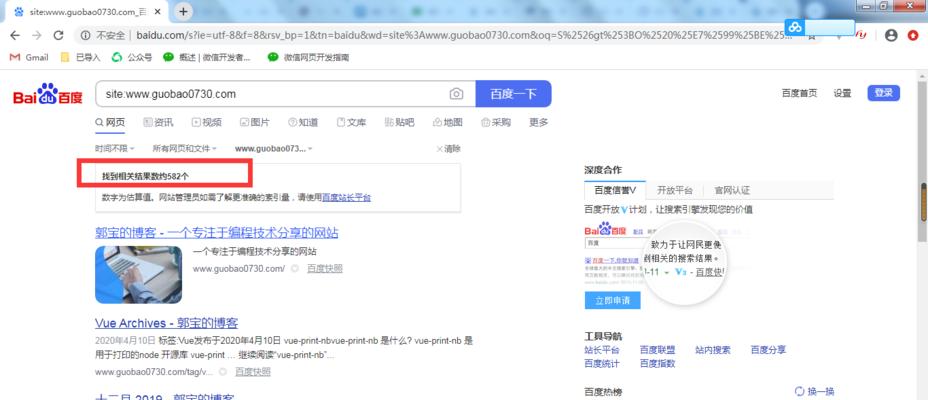
Task: Click the www.guobao0730.com/ result URL
Action: 239,269
